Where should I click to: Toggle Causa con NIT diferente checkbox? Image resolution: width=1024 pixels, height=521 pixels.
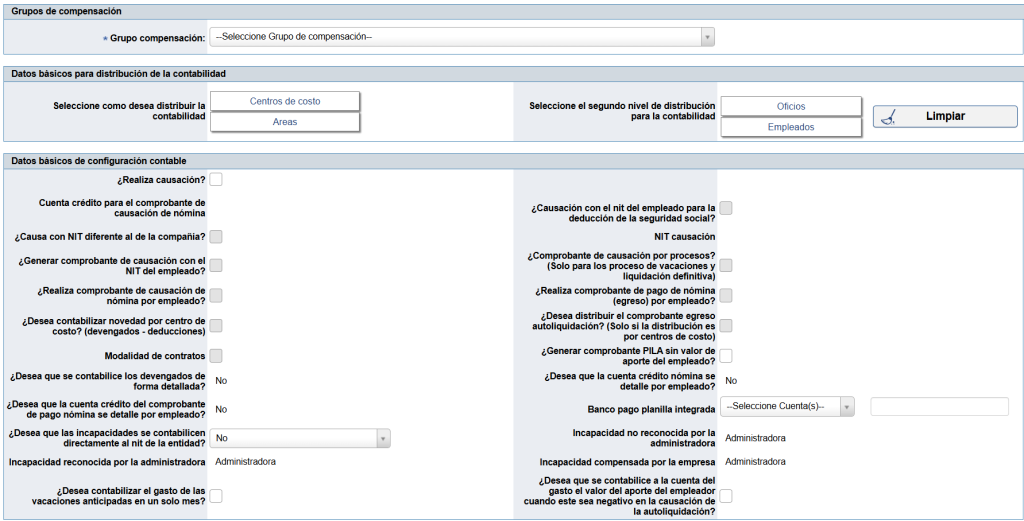216,237
